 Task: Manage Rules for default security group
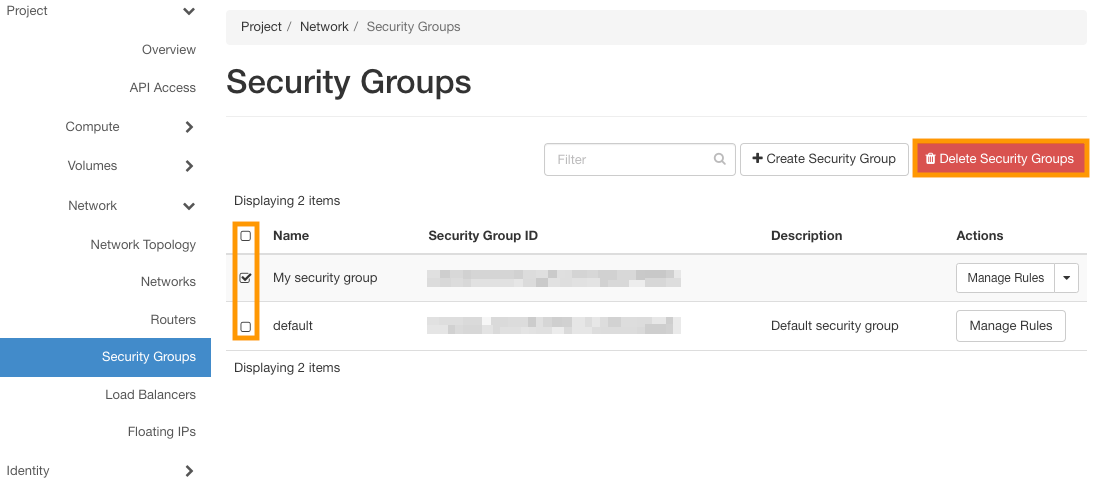(x=1010, y=326)
